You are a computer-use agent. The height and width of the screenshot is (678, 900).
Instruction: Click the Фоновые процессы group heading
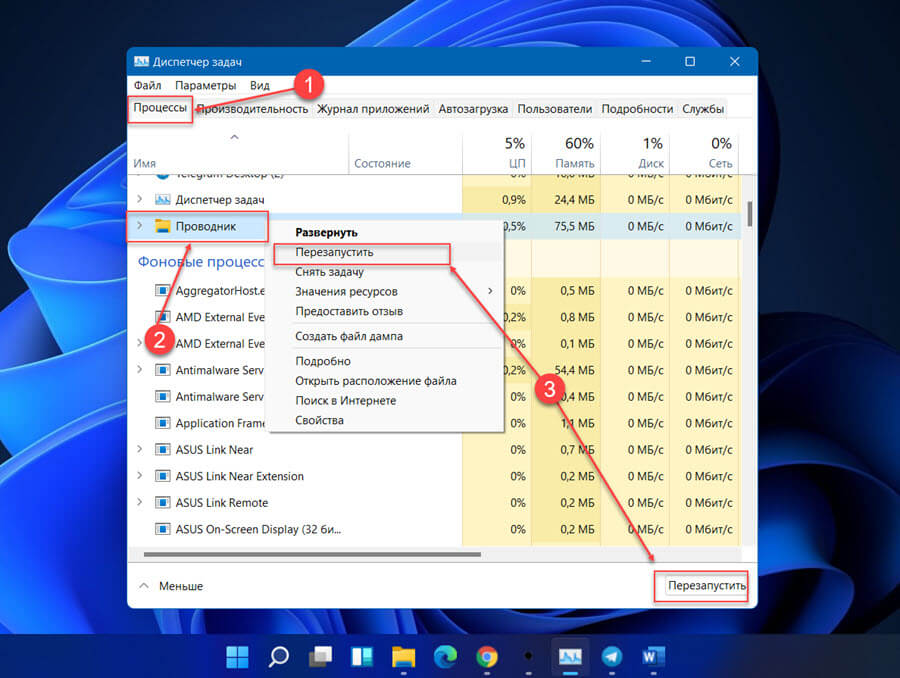[200, 262]
